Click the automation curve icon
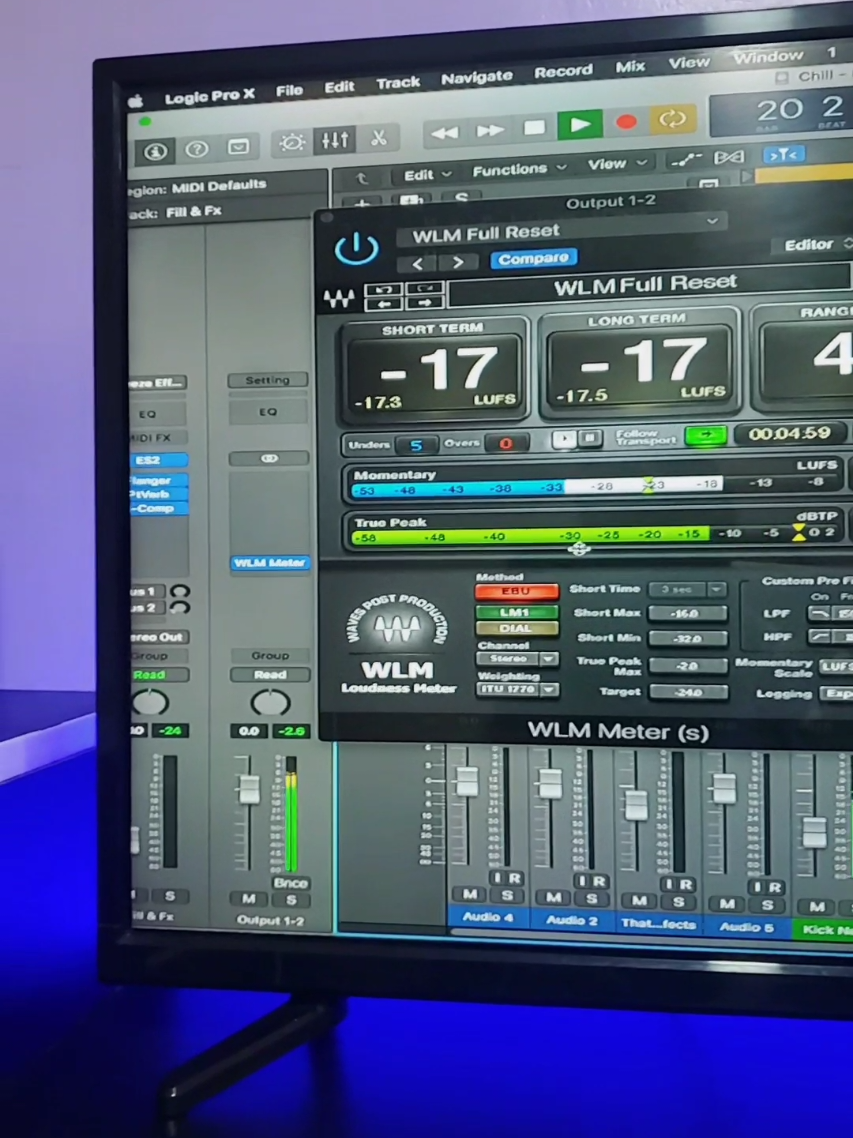This screenshot has height=1138, width=853. [x=685, y=160]
